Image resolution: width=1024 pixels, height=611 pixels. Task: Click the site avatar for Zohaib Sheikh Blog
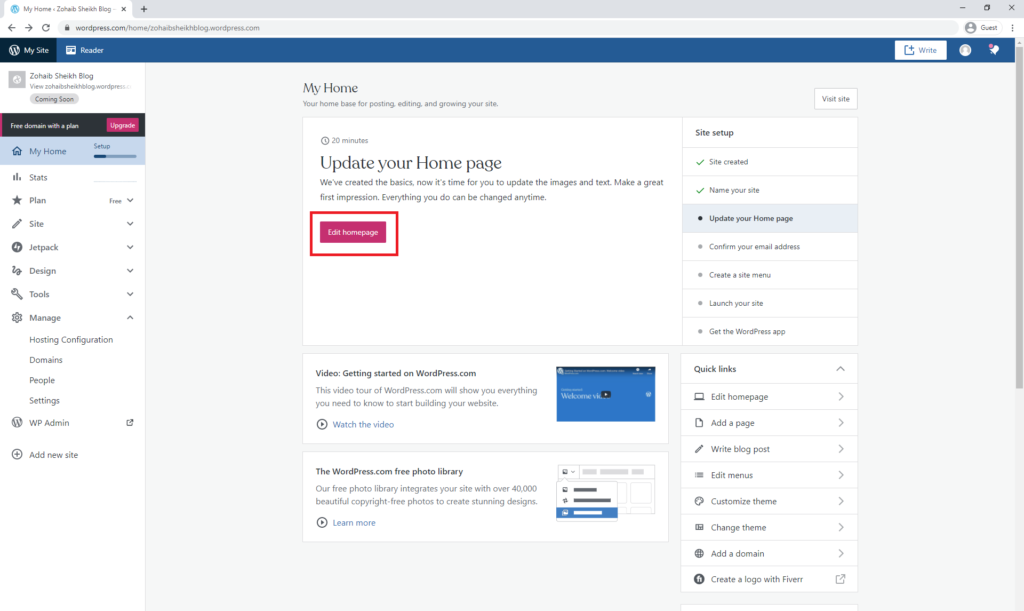tap(16, 80)
